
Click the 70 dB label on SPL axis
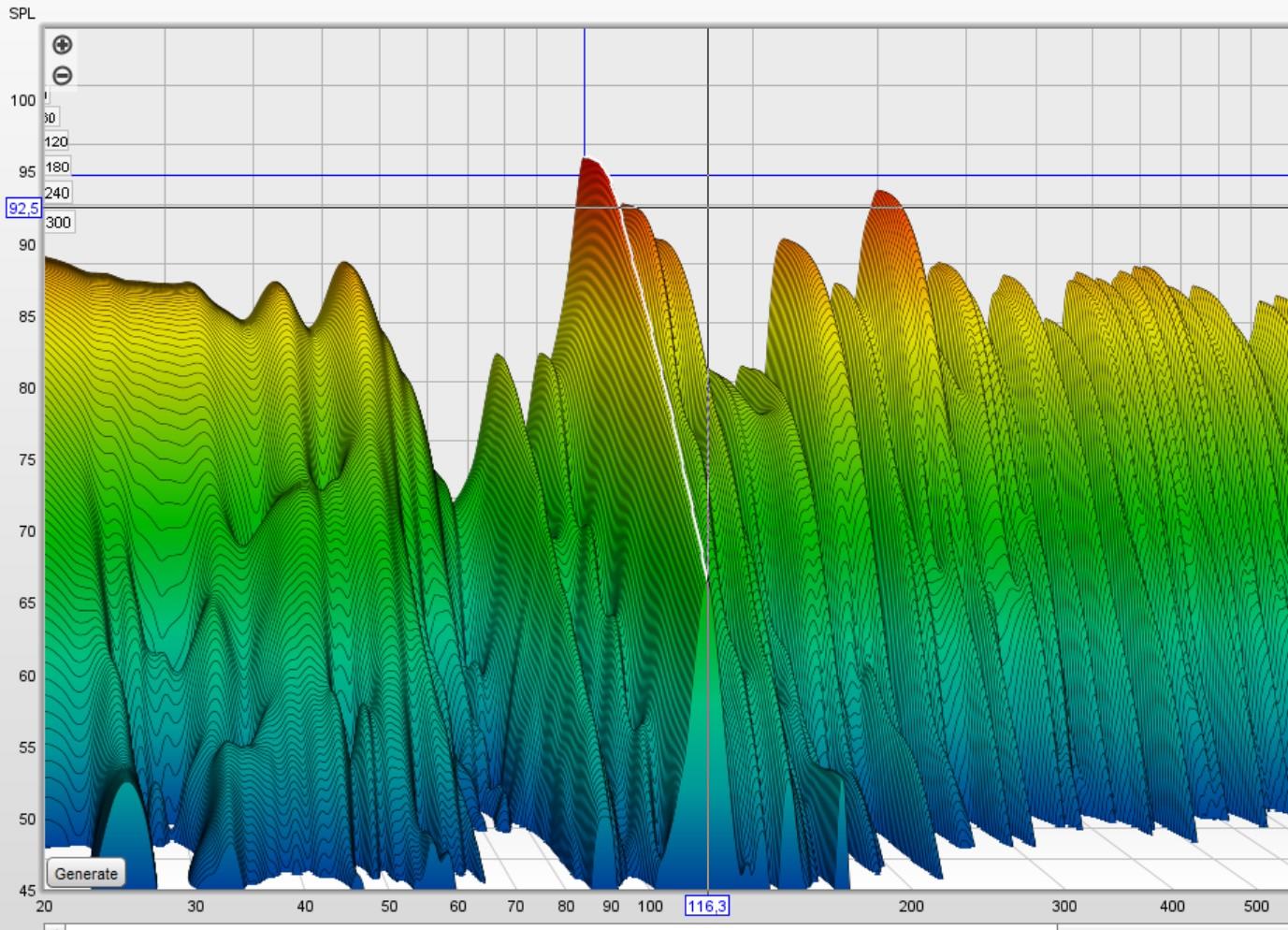pyautogui.click(x=26, y=531)
